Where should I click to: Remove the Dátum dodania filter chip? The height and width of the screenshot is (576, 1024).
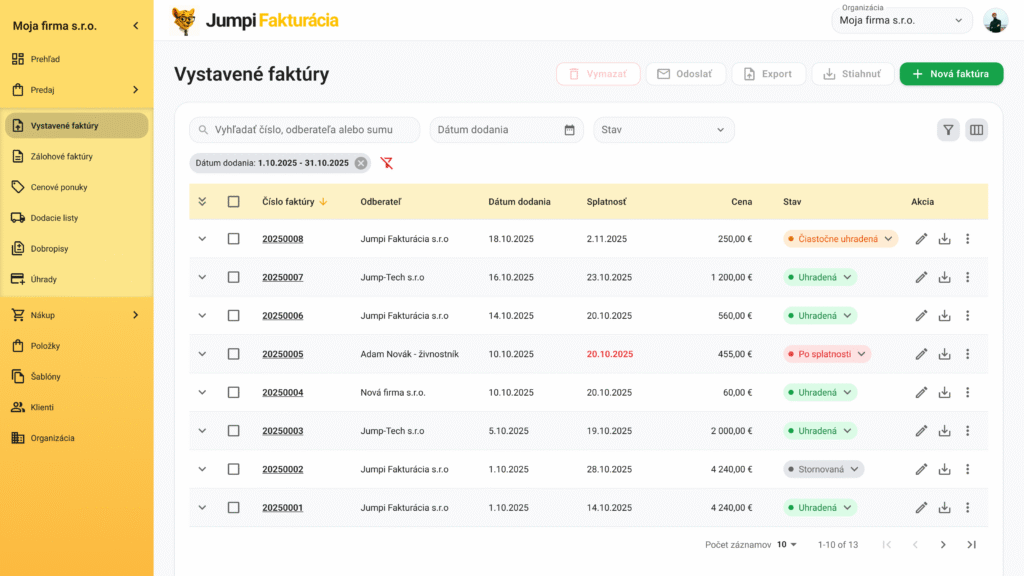pos(361,163)
